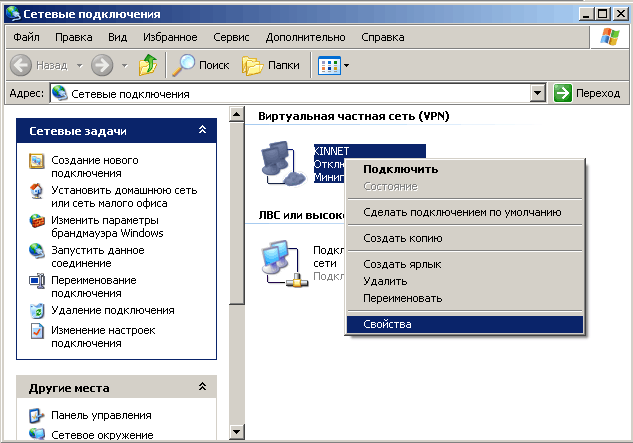Expand the address bar dropdown list

point(538,93)
